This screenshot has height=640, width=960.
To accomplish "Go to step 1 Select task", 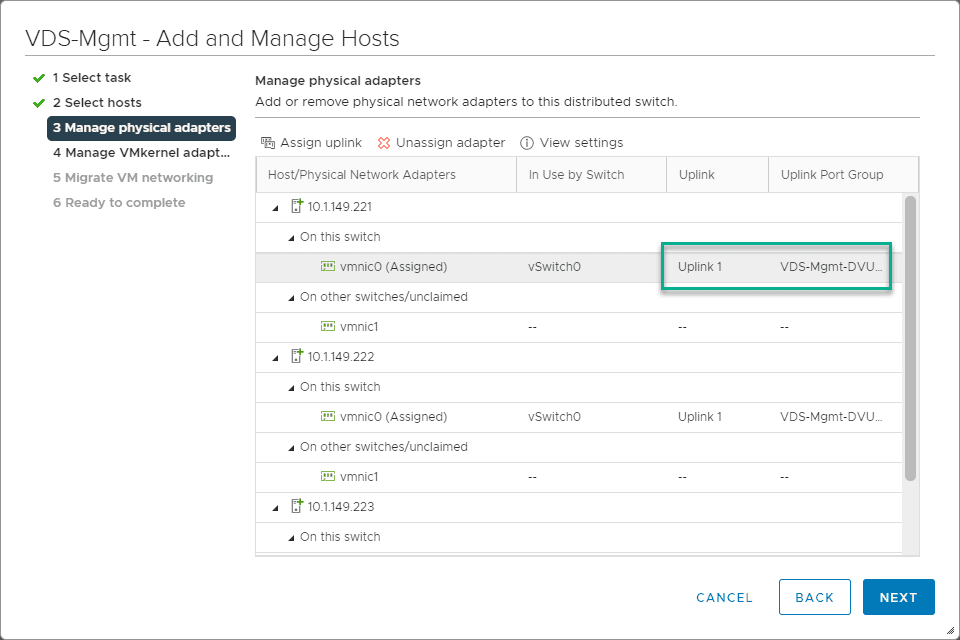I will tap(92, 78).
